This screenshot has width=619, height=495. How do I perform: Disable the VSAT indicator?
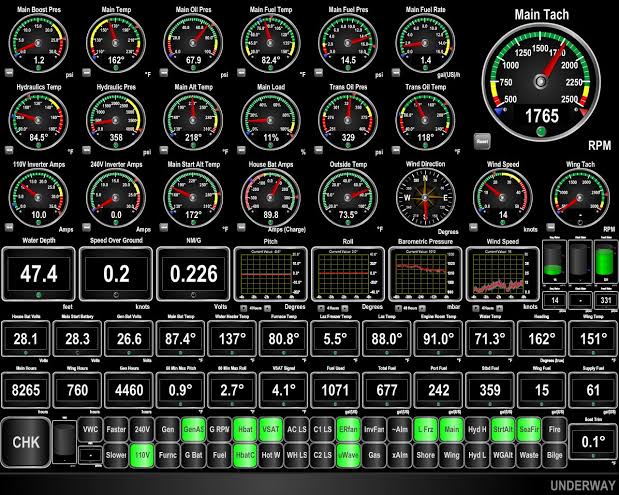[x=271, y=429]
